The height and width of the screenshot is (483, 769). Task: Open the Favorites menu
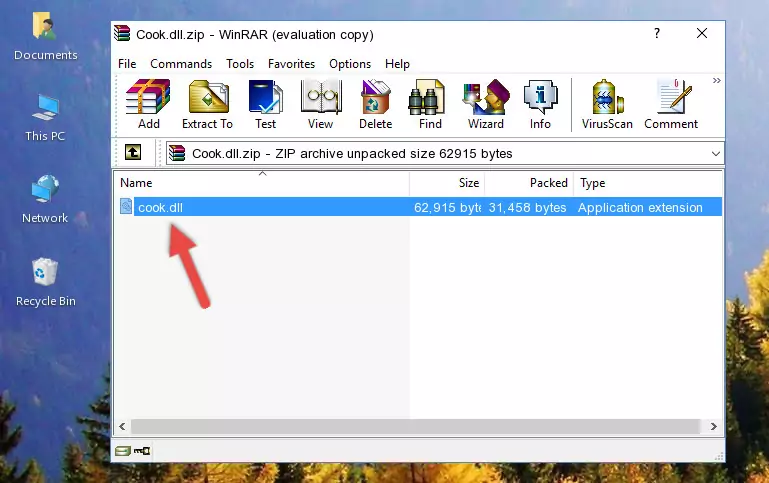[291, 64]
